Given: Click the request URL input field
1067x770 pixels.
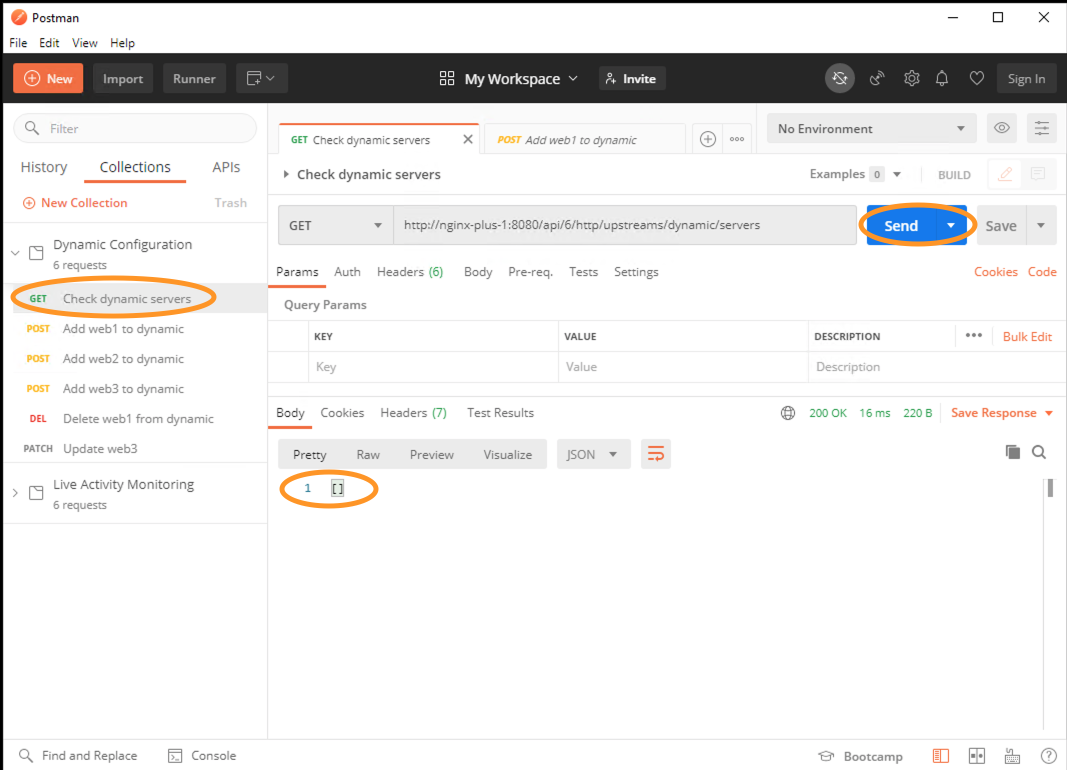Looking at the screenshot, I should tap(625, 225).
